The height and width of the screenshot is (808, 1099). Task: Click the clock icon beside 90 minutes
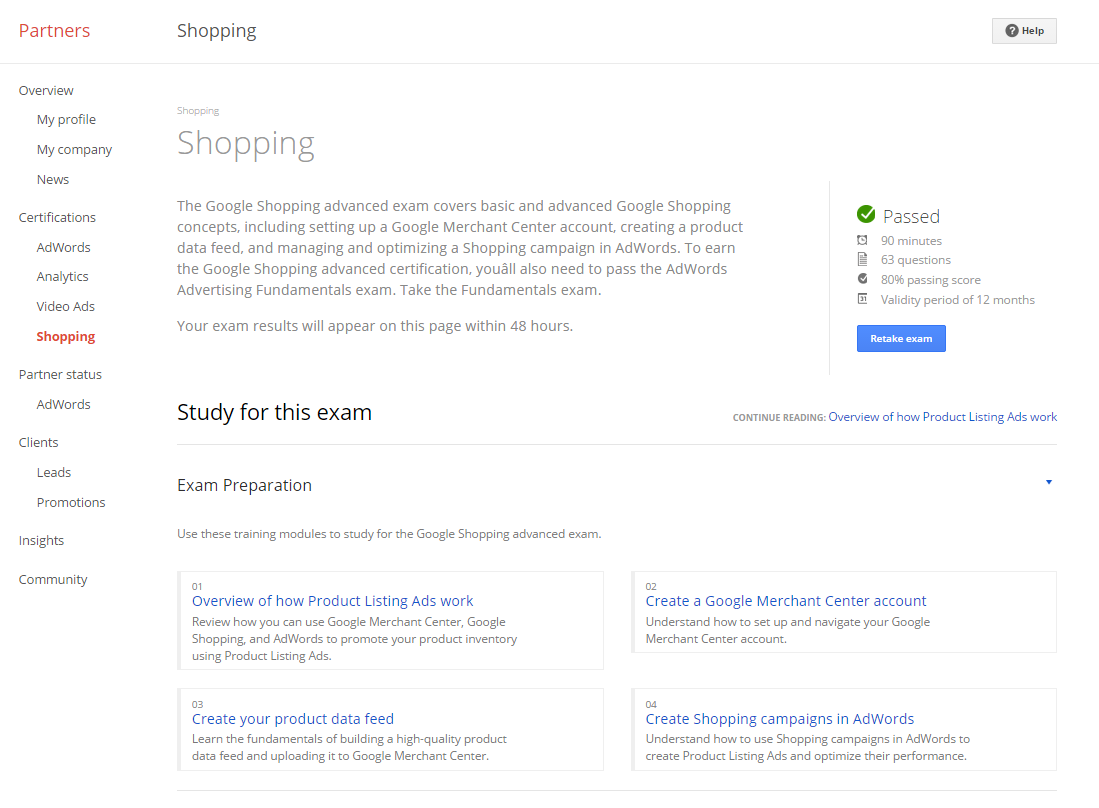point(862,240)
